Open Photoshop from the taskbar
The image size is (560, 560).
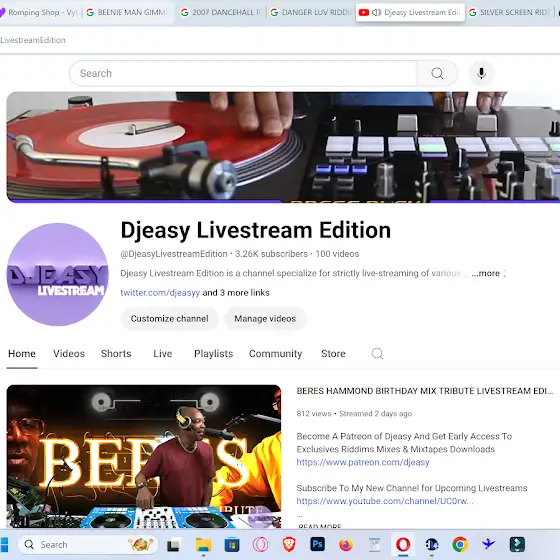(317, 545)
